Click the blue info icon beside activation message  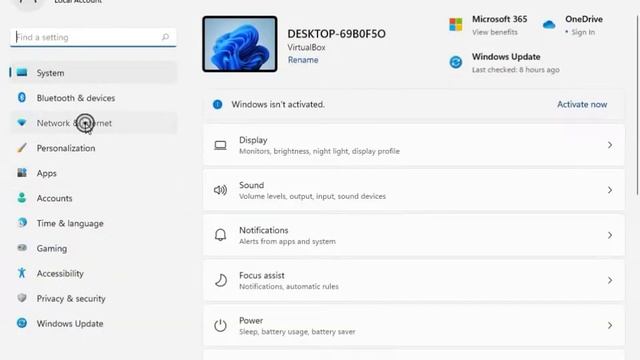pos(218,104)
